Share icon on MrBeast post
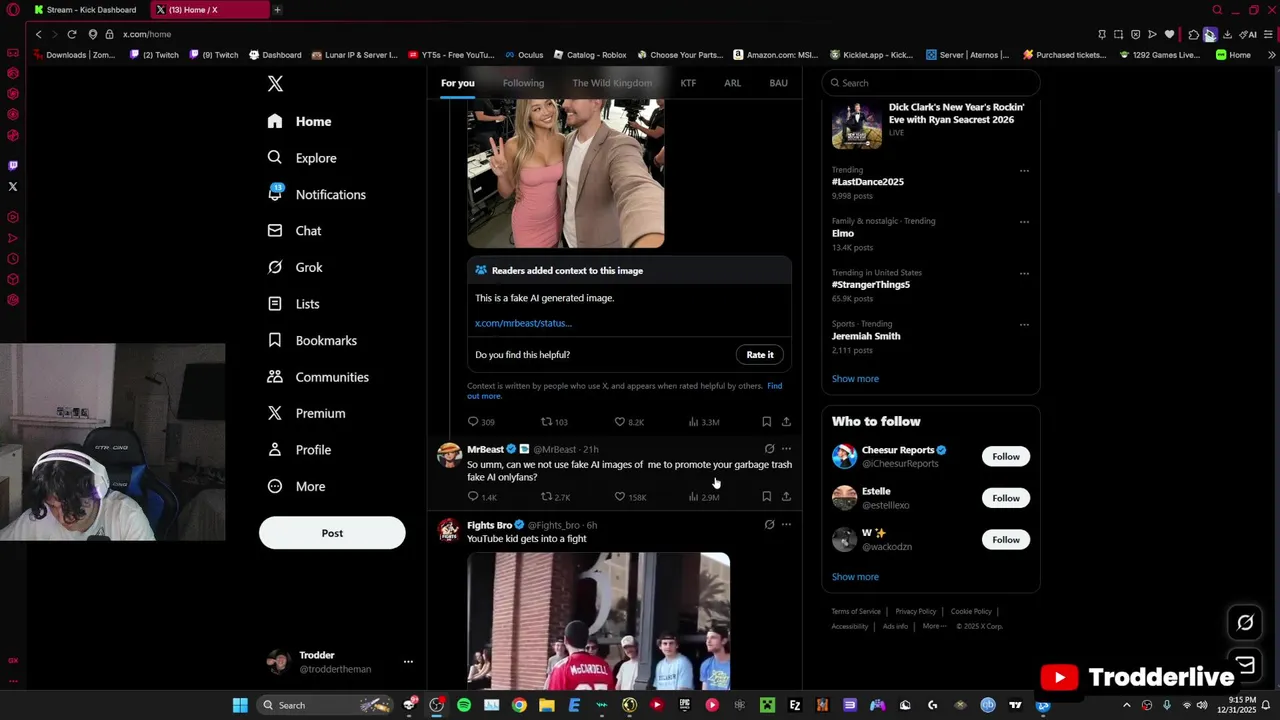1280x720 pixels. (786, 497)
